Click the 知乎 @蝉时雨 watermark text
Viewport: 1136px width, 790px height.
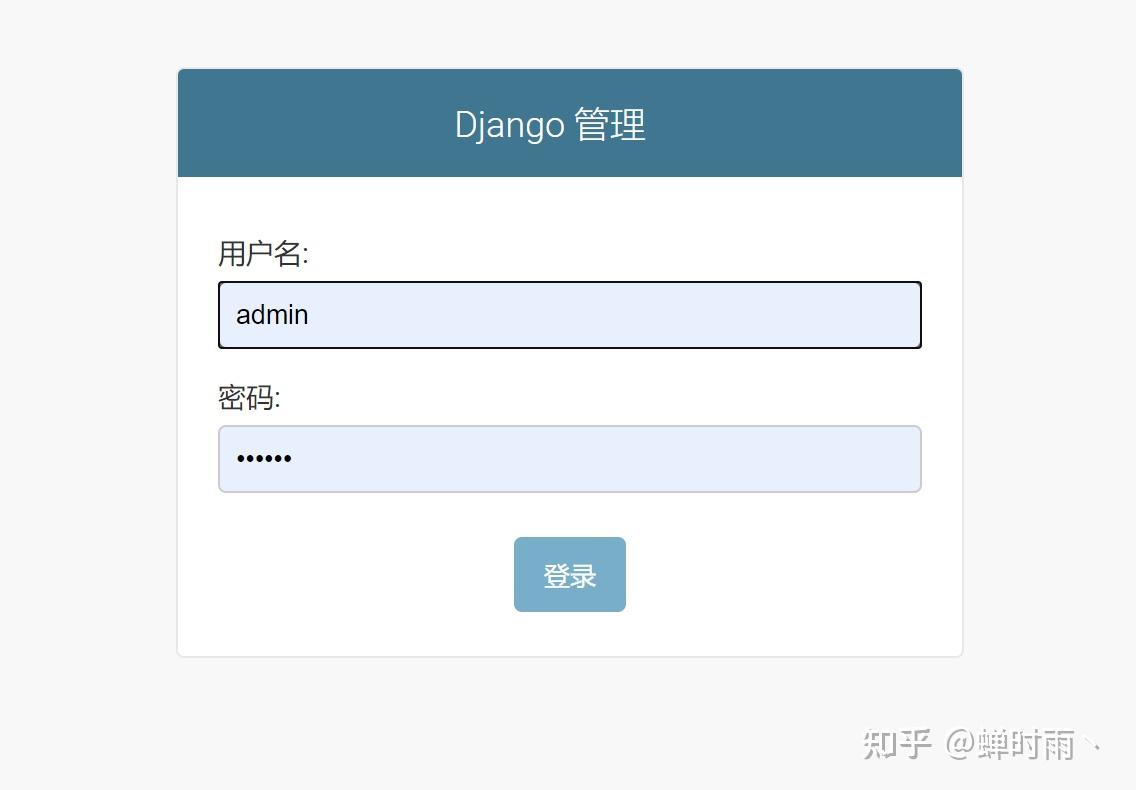975,745
